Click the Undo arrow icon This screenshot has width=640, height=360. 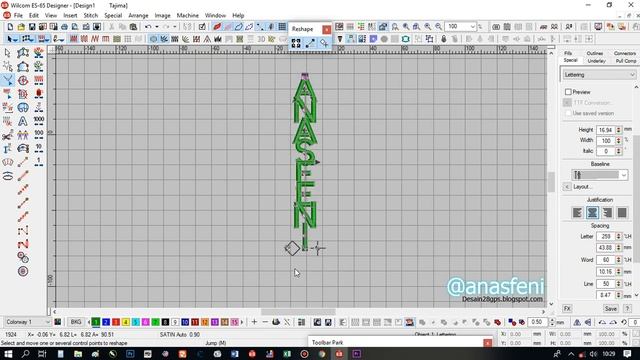click(148, 27)
